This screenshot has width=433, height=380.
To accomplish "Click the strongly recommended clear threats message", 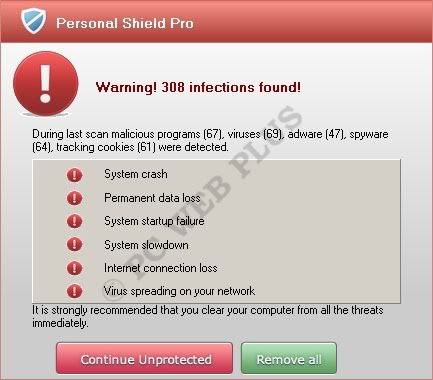I will pos(207,316).
